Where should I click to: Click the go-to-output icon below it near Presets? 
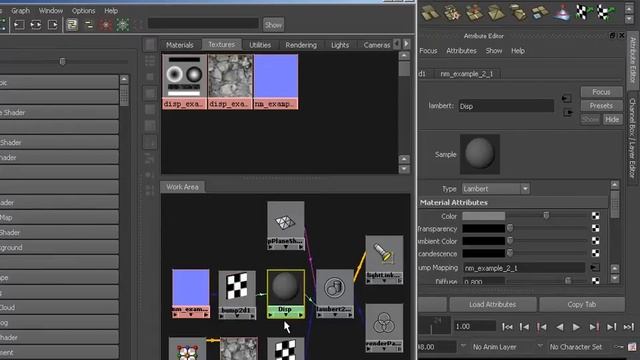pos(568,112)
